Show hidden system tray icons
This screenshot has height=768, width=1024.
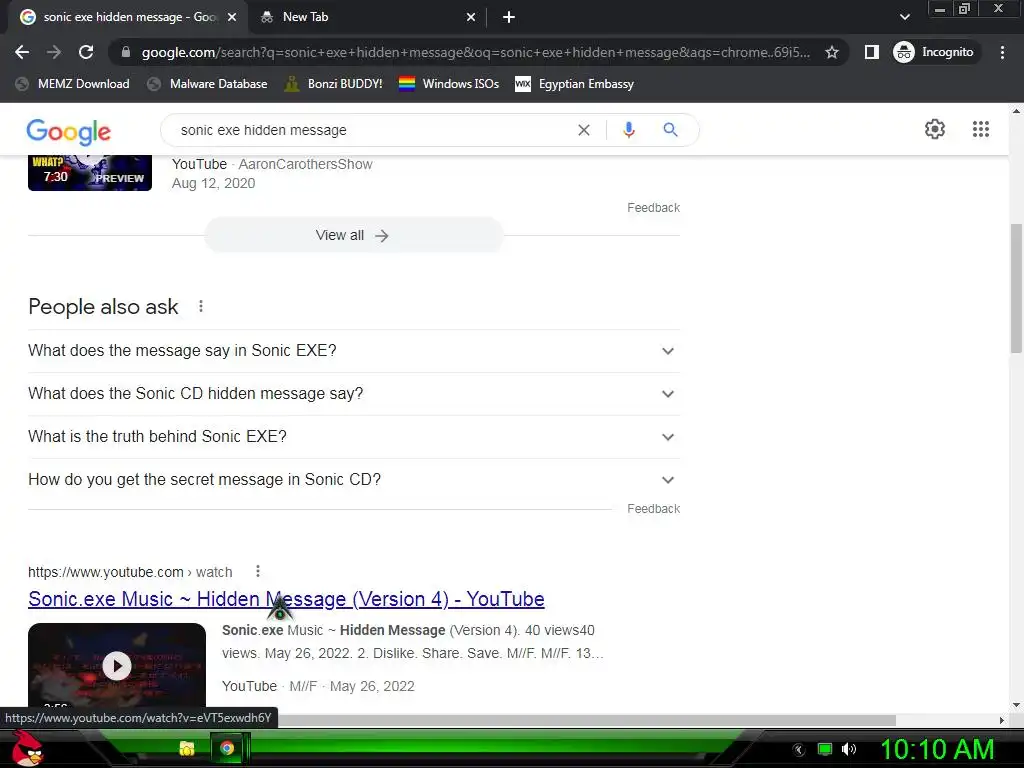tap(798, 749)
